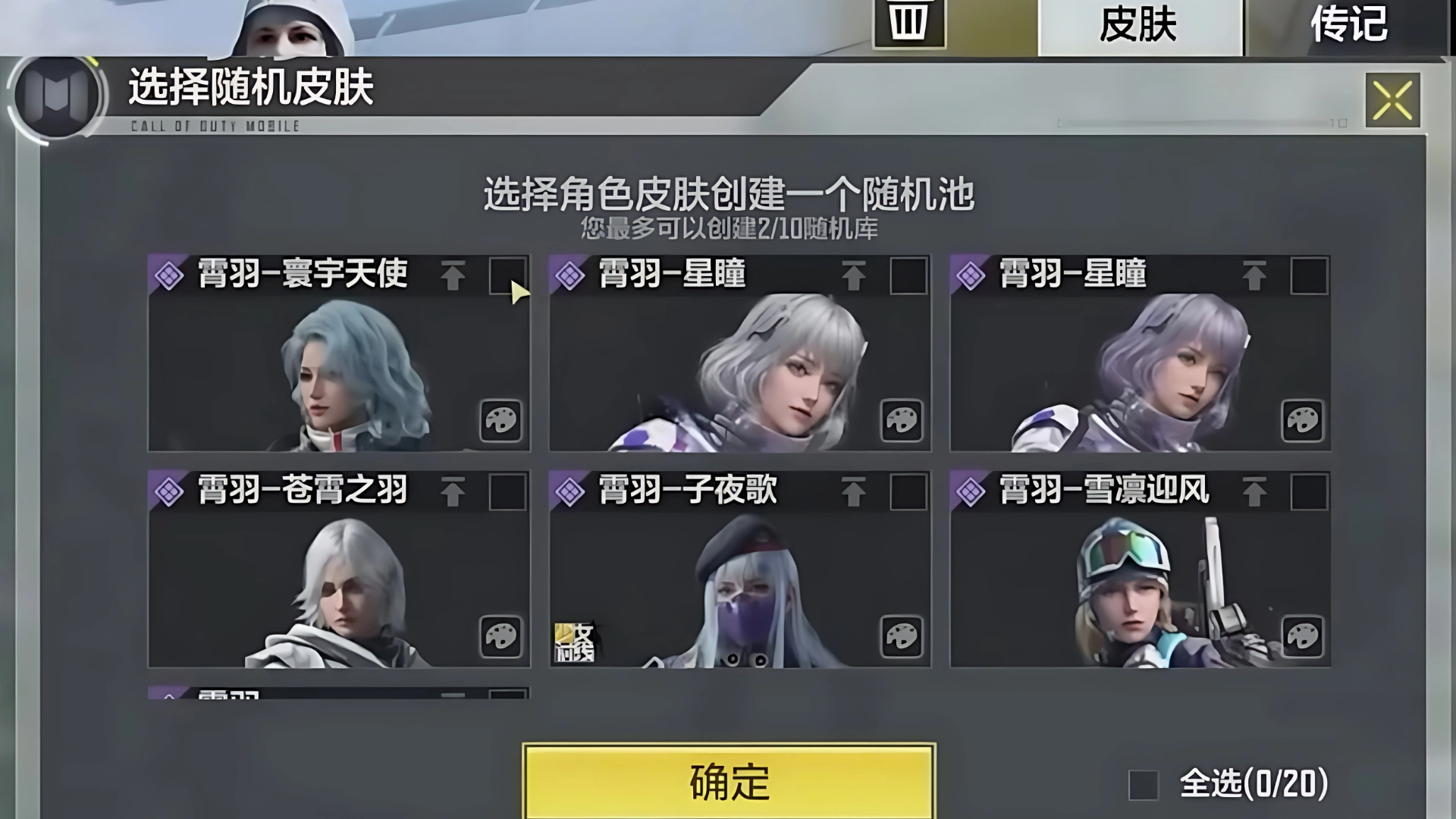Tick the checkbox for 霄羽-寰宇天使

[x=507, y=275]
